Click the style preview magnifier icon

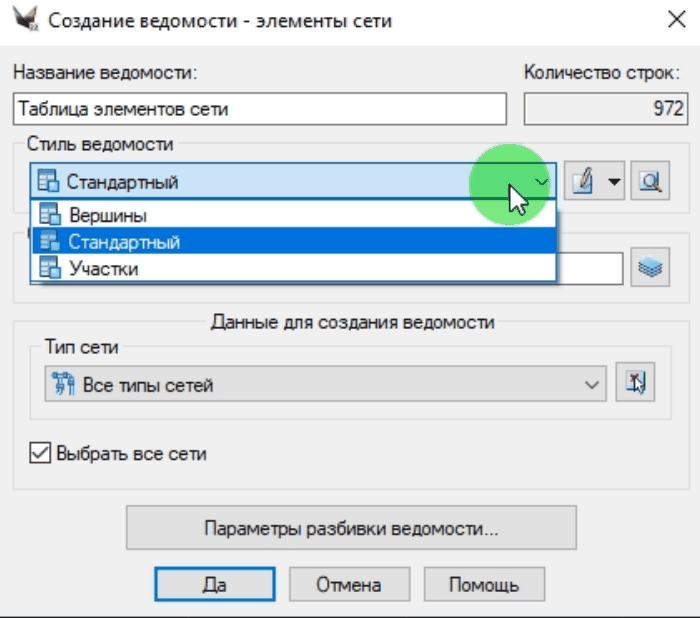tap(650, 181)
